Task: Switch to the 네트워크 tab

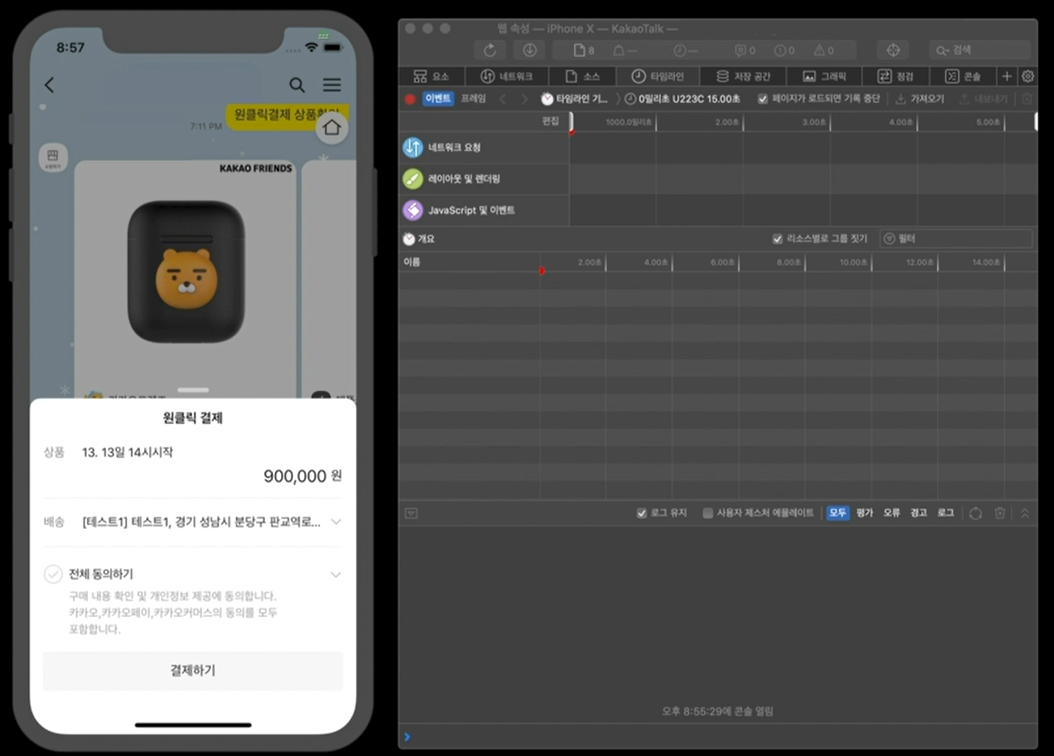Action: point(506,77)
